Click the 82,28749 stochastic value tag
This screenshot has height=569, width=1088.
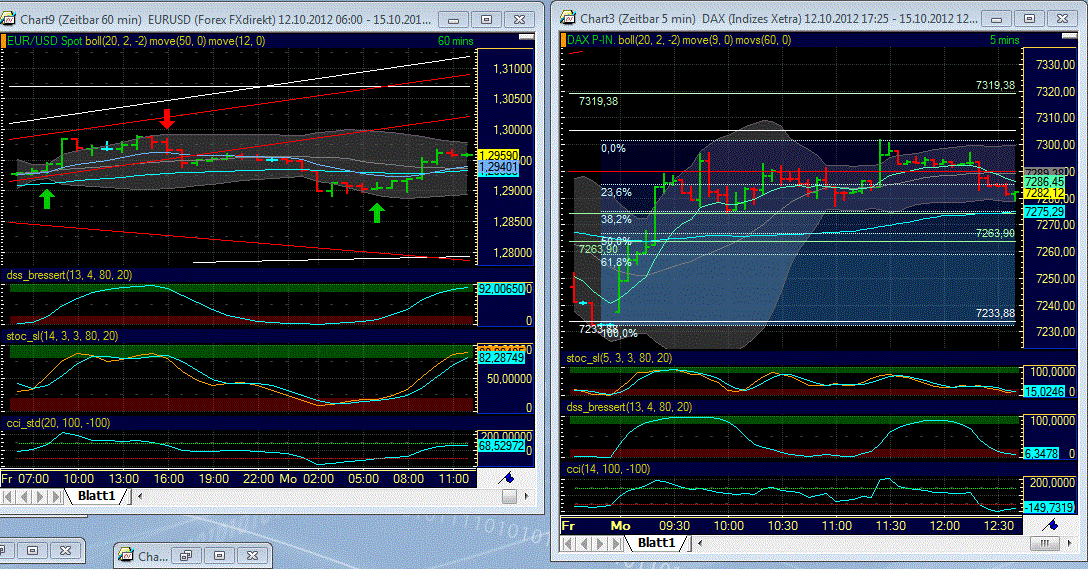[502, 358]
